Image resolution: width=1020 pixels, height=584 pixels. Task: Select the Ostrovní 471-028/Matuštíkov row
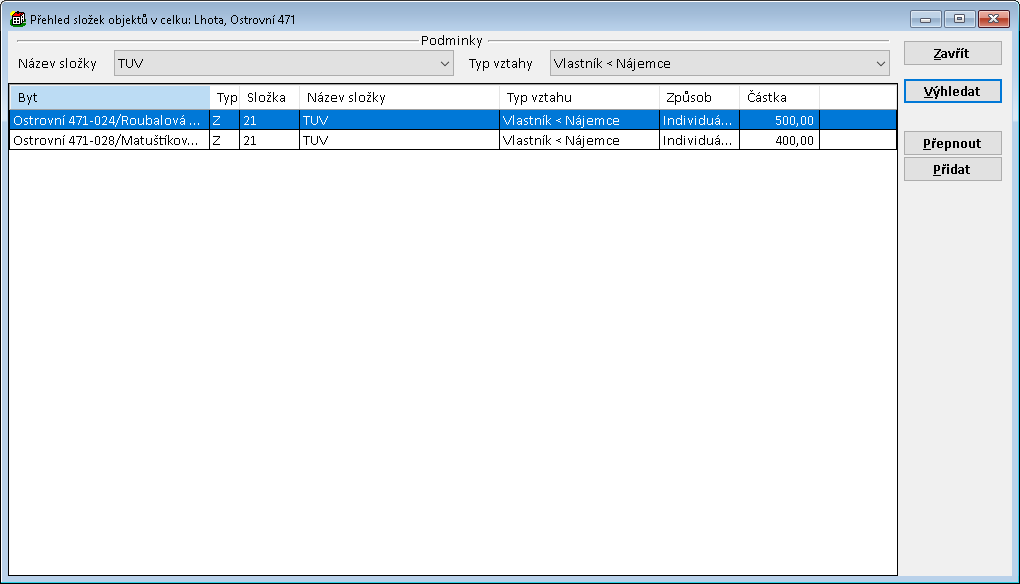105,141
